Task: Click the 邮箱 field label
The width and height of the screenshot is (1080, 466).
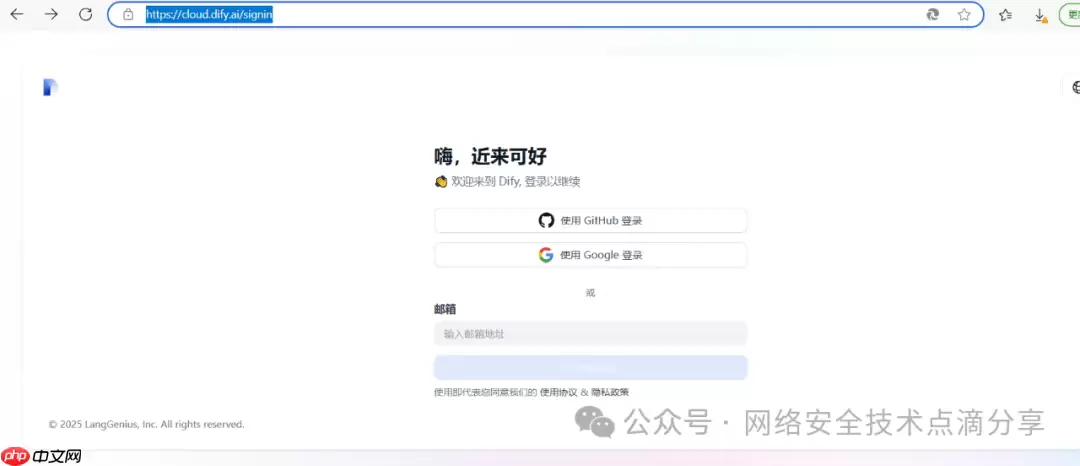Action: pos(445,309)
